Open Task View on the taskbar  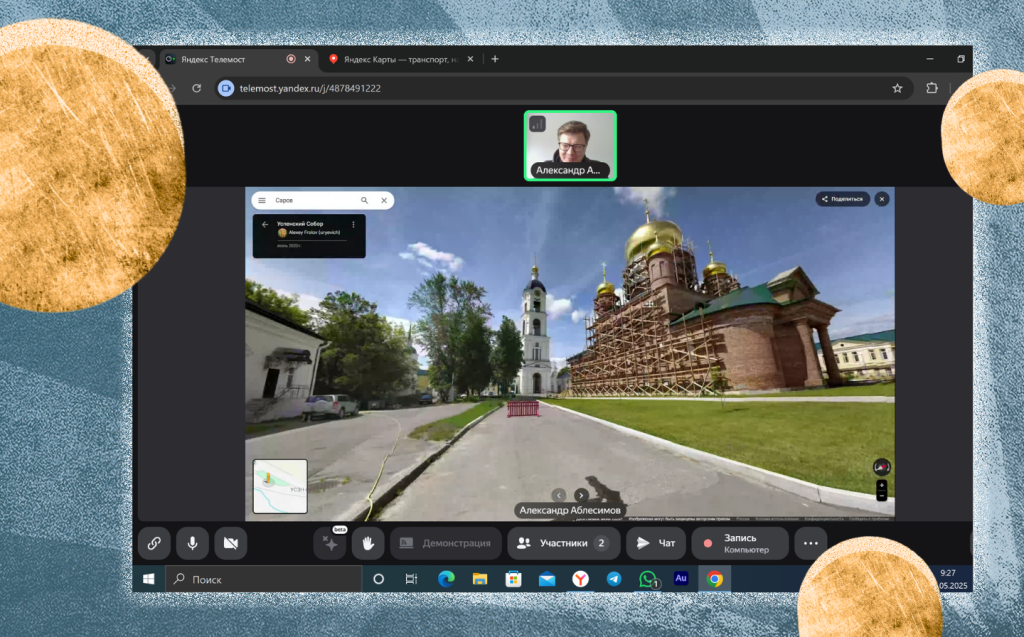411,579
